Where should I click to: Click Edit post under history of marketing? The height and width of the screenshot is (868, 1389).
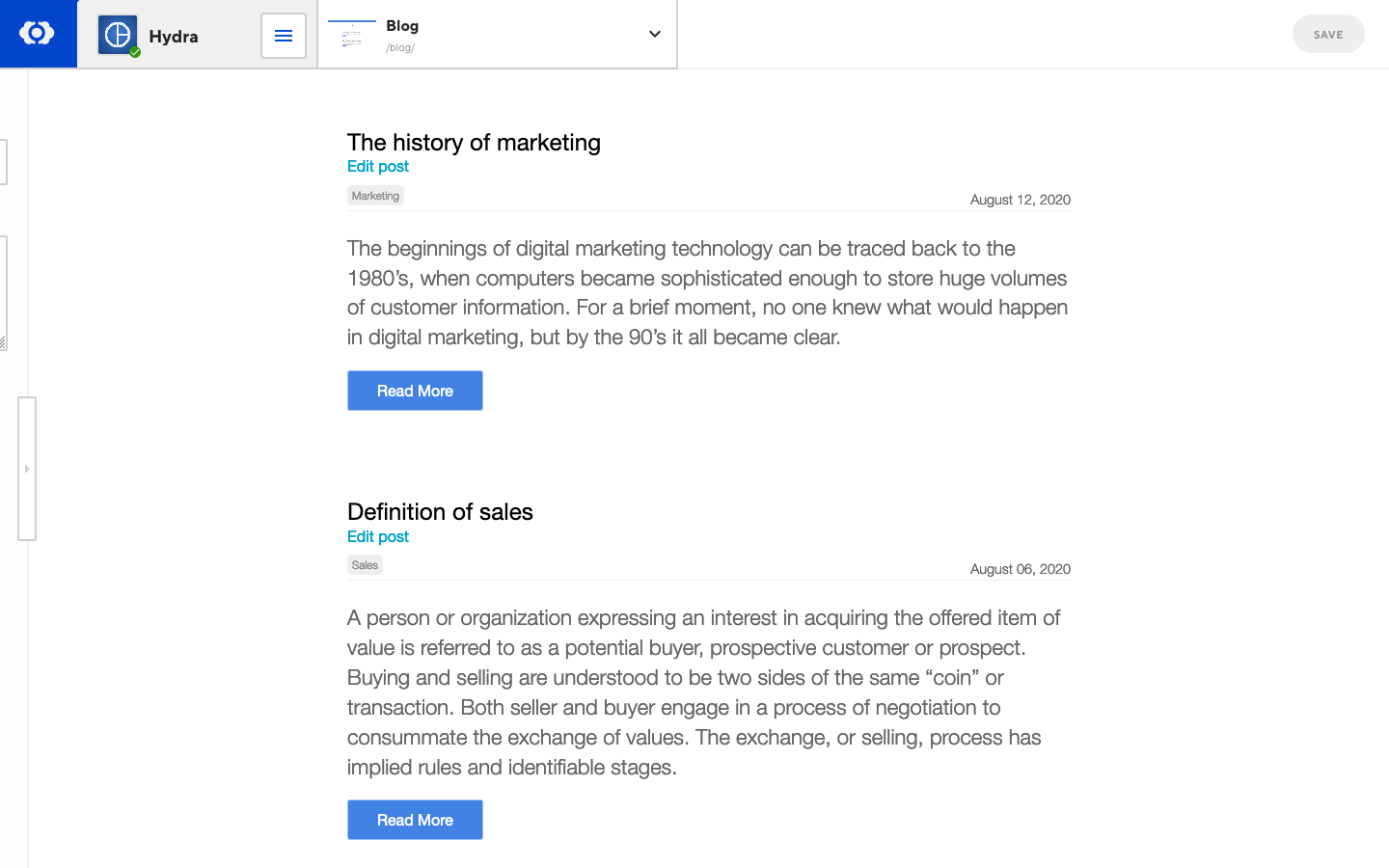click(378, 167)
